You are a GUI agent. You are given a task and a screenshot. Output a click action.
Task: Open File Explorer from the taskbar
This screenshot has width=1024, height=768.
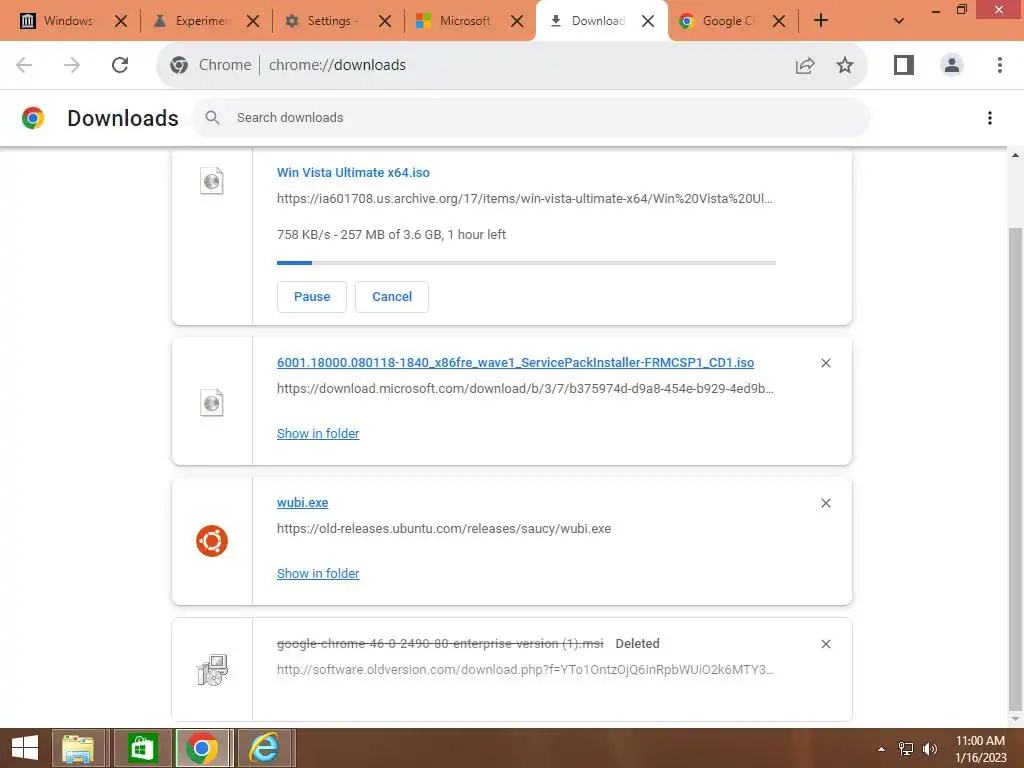pyautogui.click(x=78, y=748)
